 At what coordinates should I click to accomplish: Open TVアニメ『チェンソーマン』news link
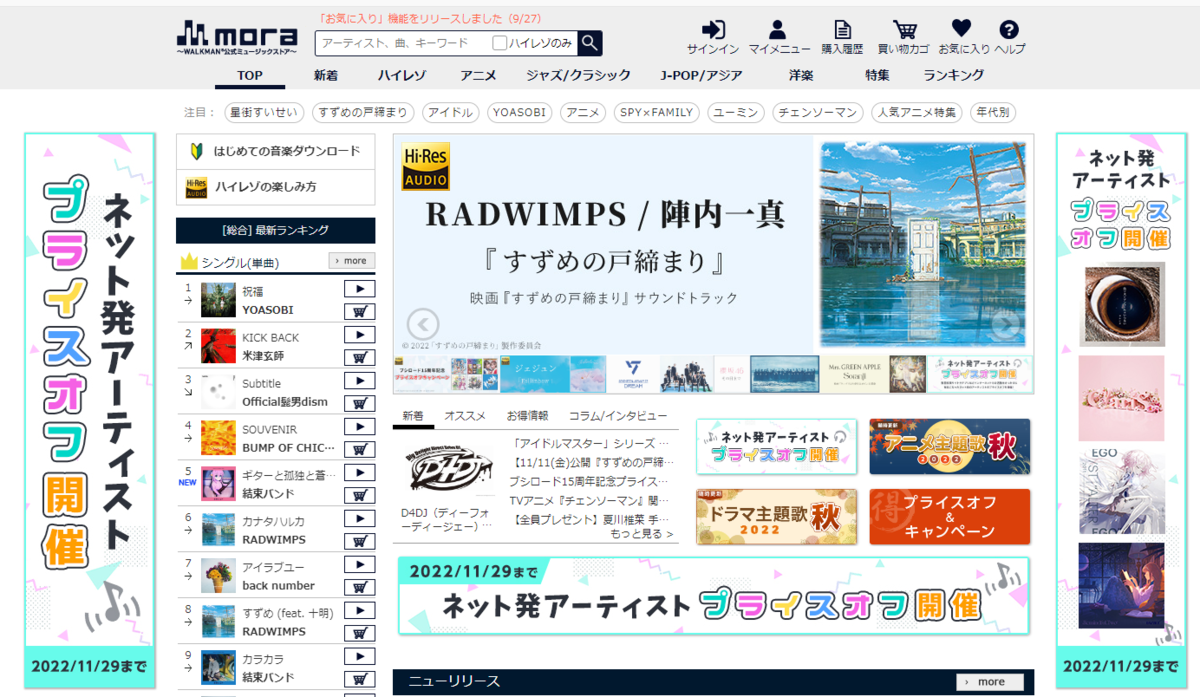590,500
